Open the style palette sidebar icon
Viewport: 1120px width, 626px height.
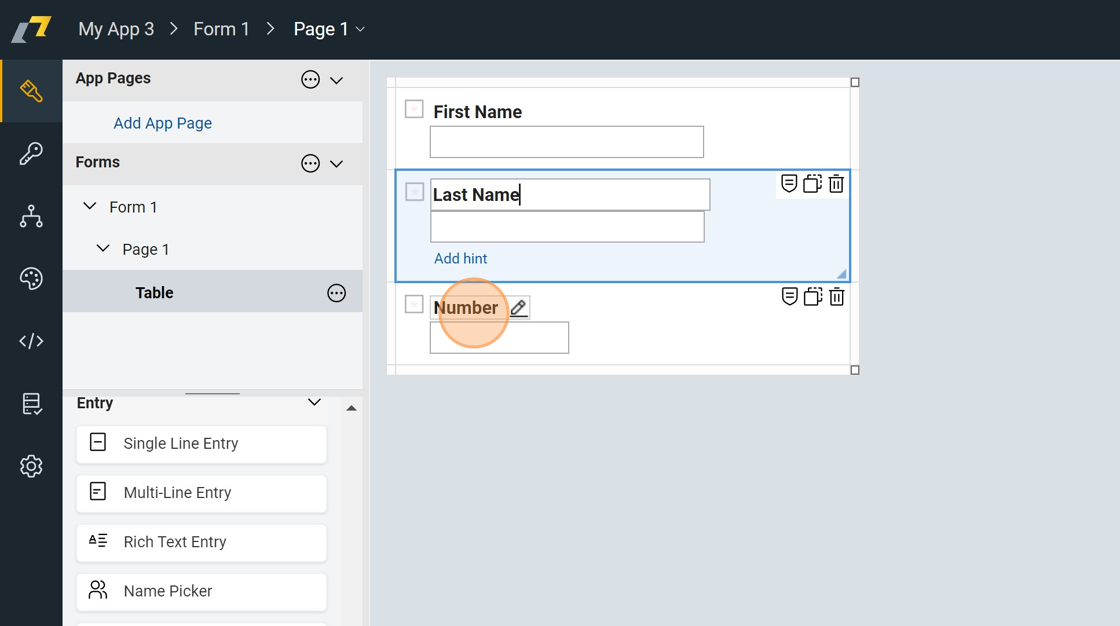[x=31, y=279]
